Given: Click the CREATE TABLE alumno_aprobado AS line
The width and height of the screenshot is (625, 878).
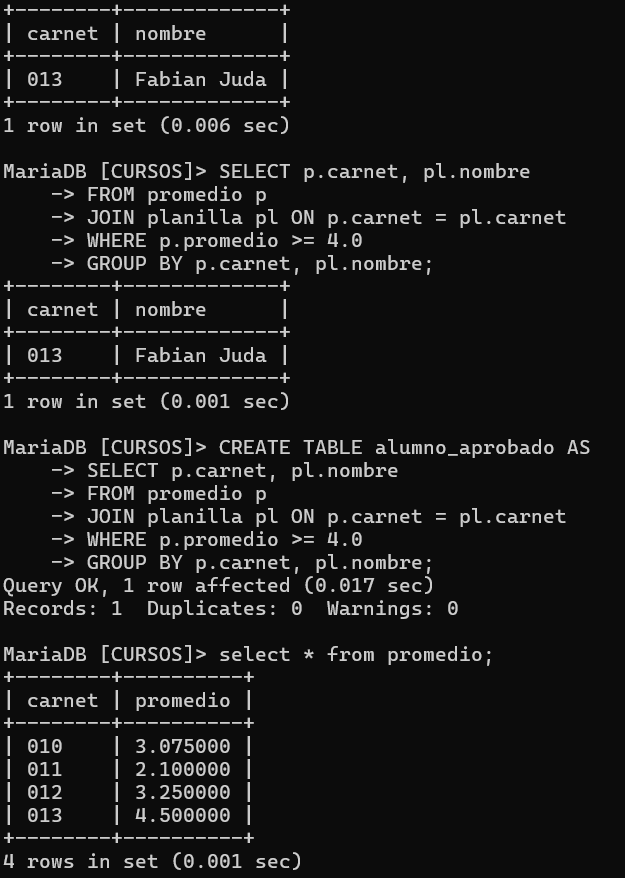Looking at the screenshot, I should tap(297, 448).
